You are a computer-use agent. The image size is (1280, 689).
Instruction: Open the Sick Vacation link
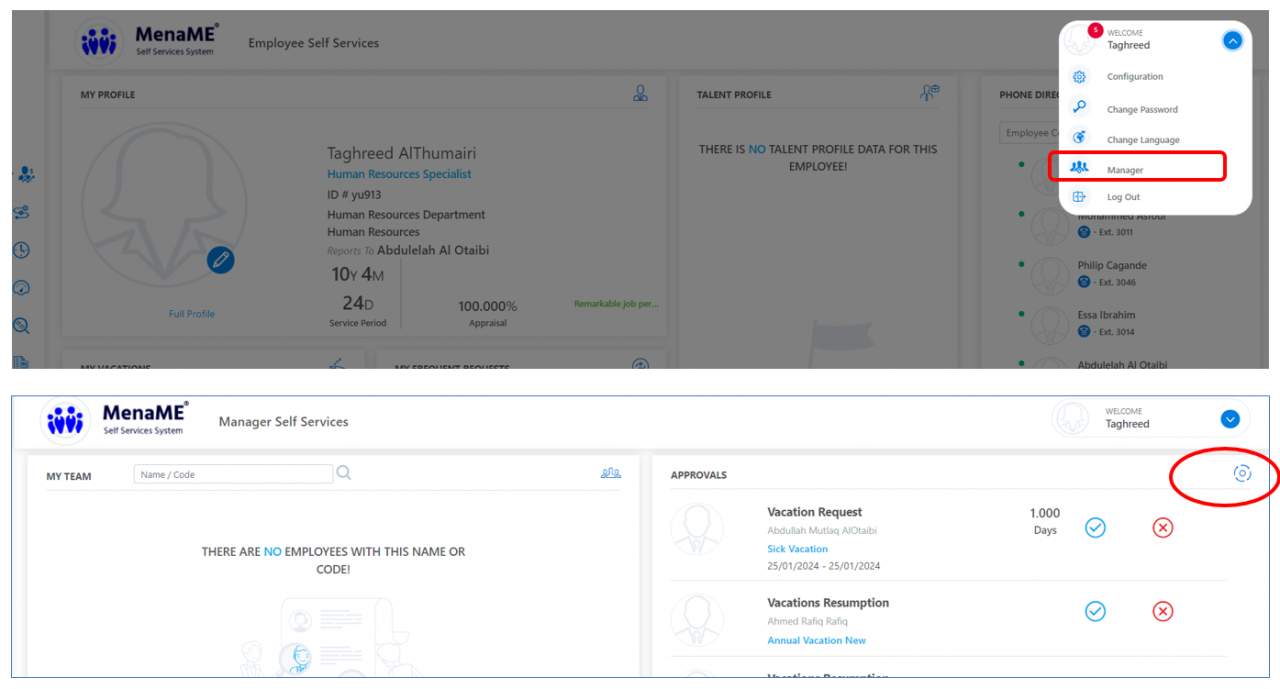pos(797,549)
